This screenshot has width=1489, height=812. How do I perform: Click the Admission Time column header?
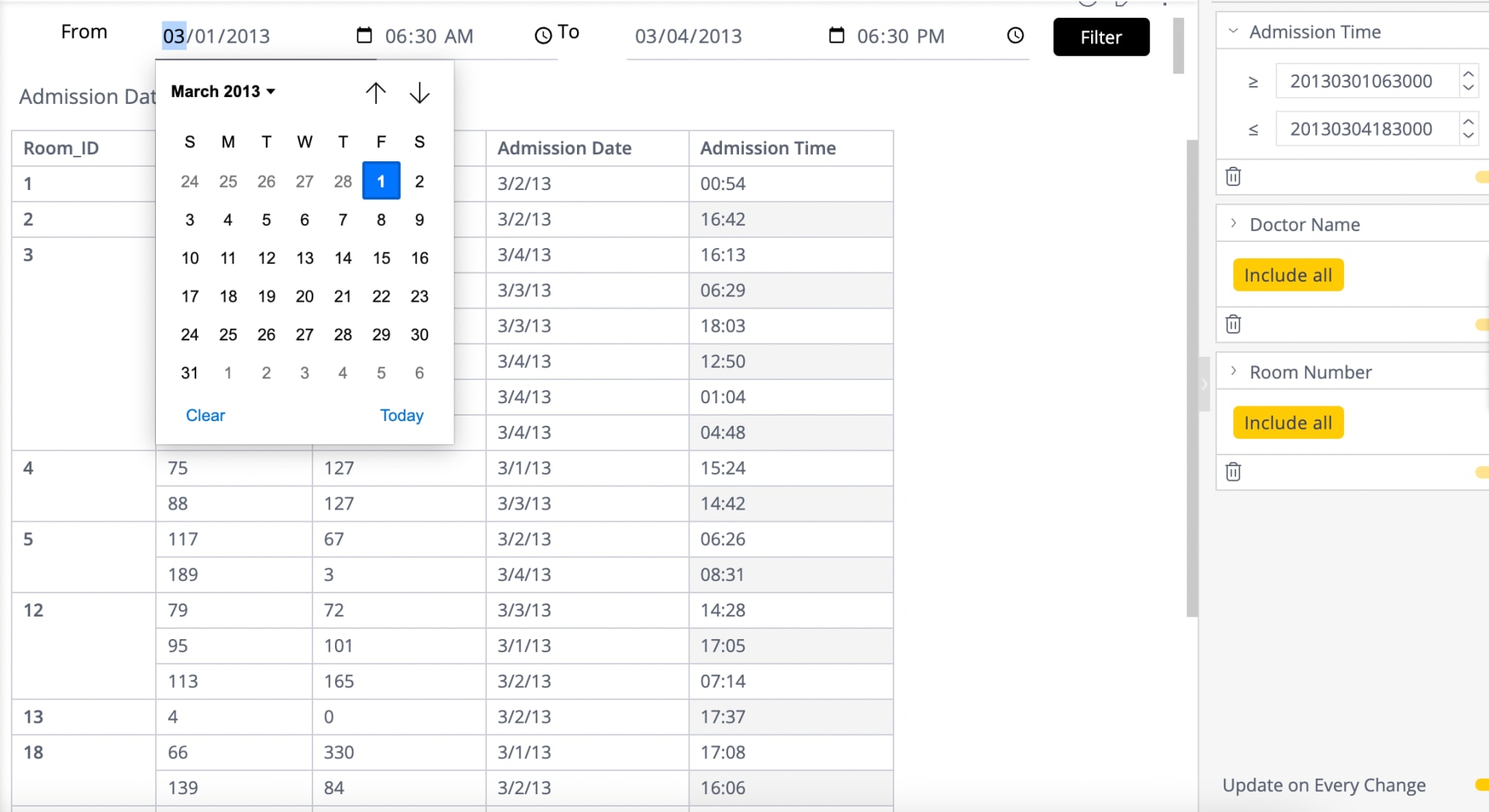tap(791, 148)
